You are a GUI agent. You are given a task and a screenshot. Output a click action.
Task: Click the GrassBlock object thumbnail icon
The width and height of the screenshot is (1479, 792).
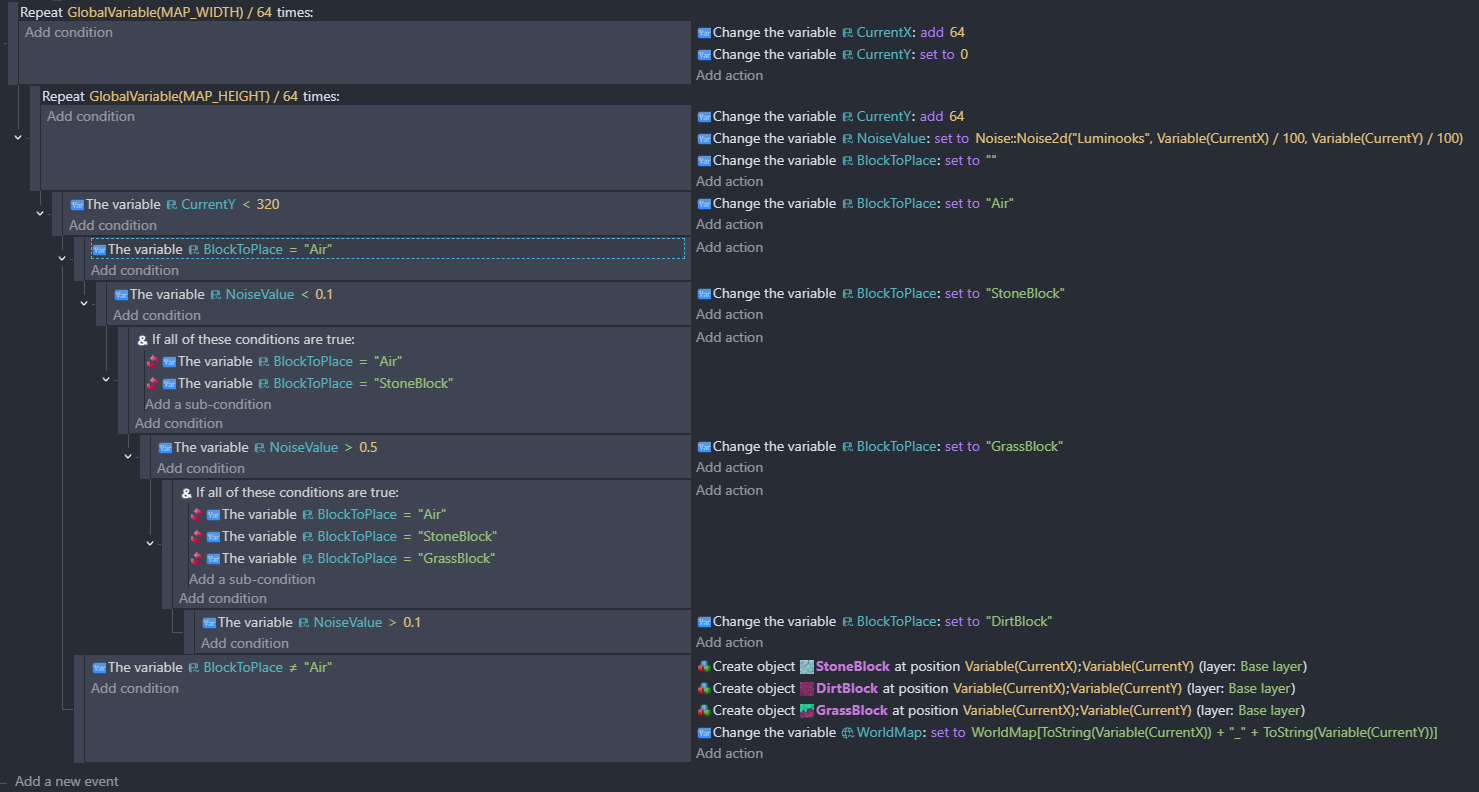(x=807, y=711)
